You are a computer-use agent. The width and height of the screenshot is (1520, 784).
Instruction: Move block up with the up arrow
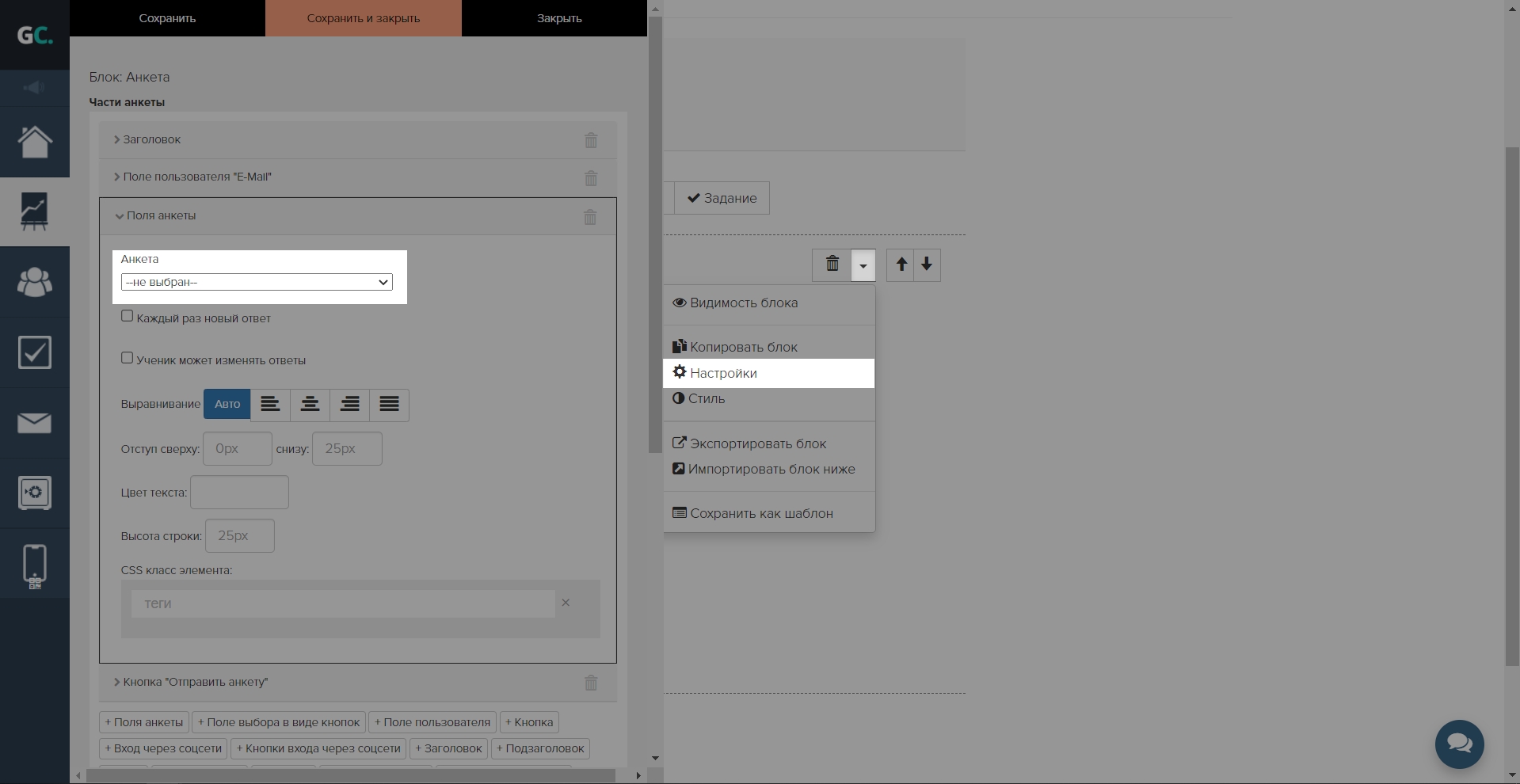coord(901,265)
